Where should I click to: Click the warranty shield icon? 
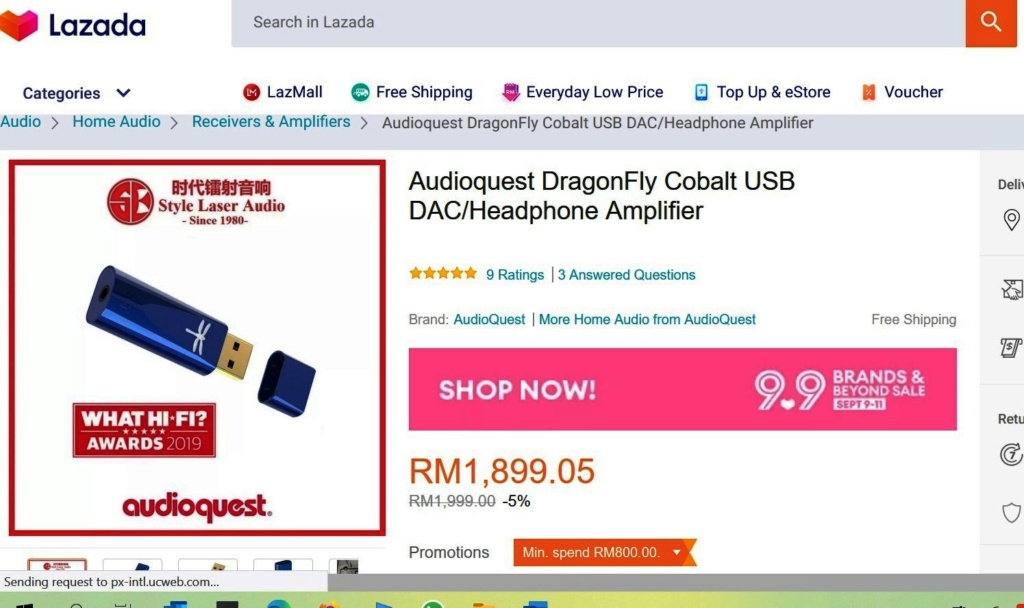click(x=1011, y=513)
